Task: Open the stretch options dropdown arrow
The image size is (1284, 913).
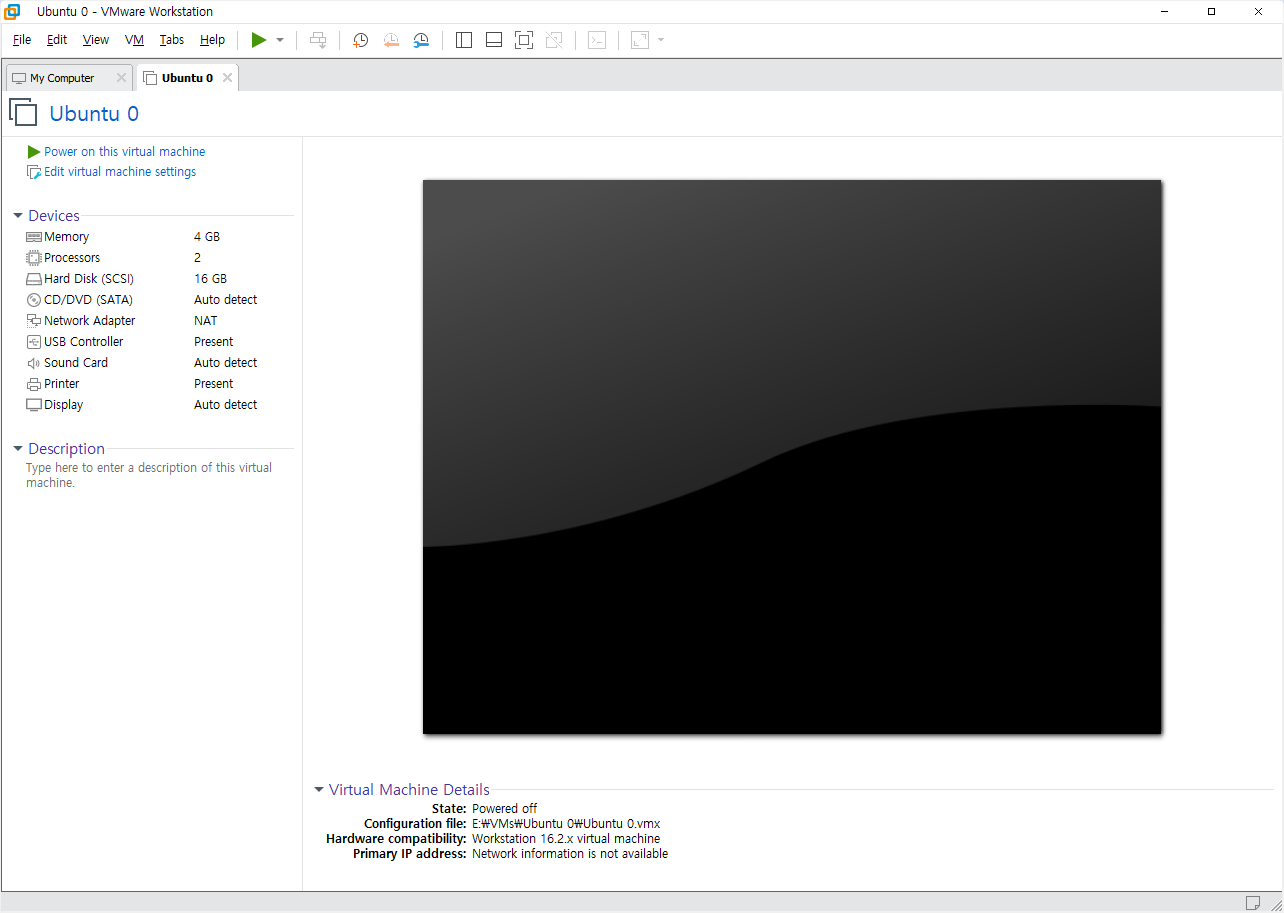Action: [661, 40]
